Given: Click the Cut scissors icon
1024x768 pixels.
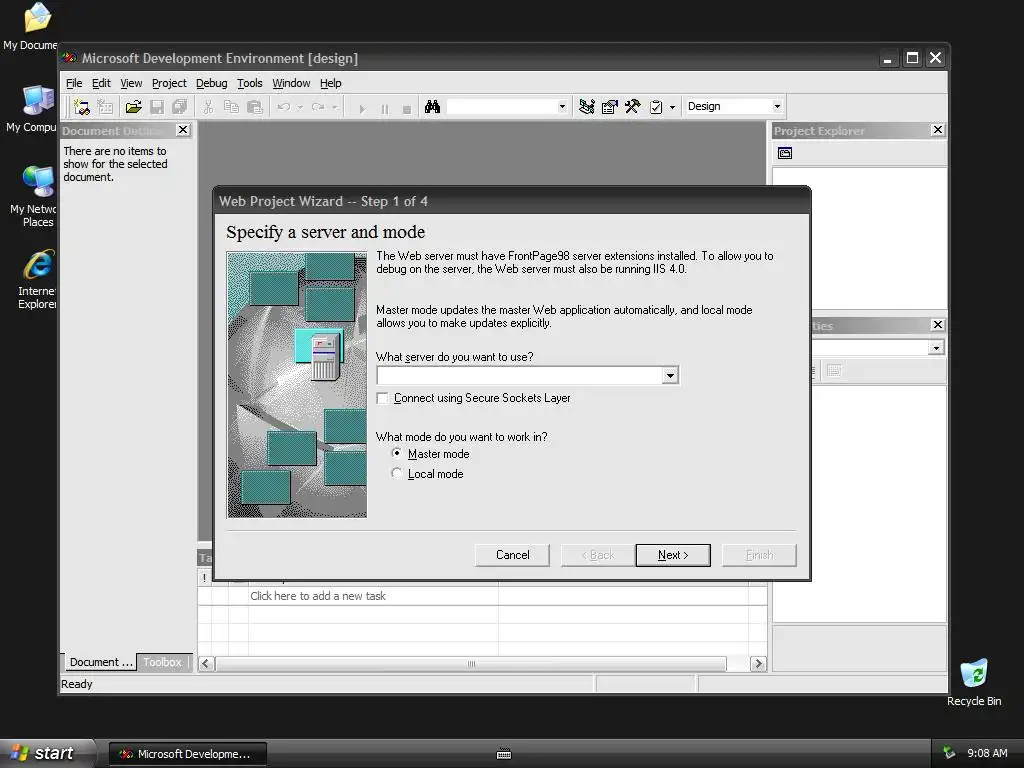Looking at the screenshot, I should [208, 107].
